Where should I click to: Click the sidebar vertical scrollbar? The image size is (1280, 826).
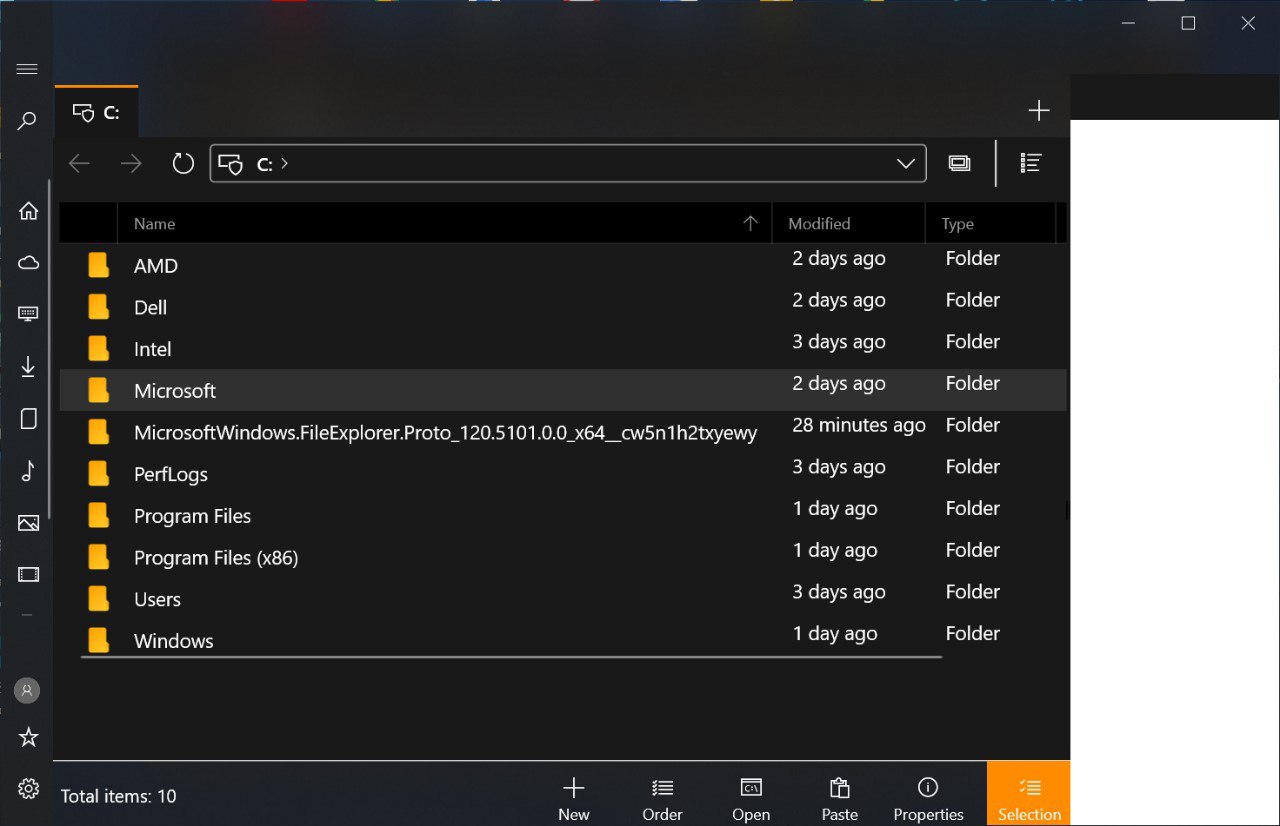[50, 348]
